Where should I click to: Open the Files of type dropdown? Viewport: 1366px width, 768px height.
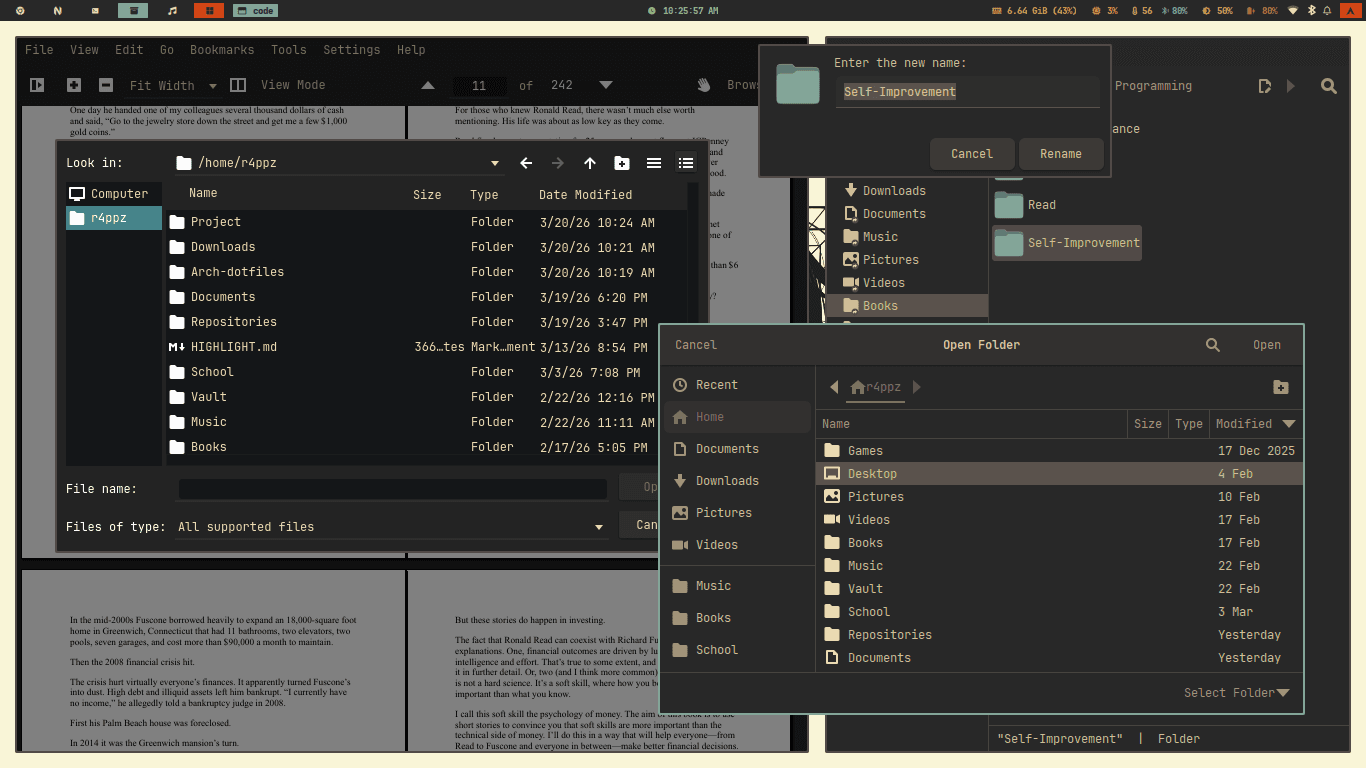coord(390,527)
